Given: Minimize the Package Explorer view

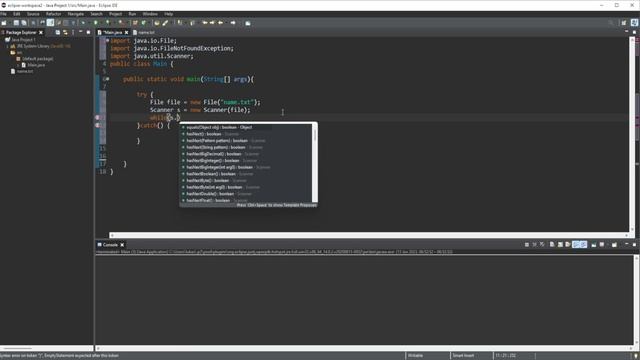Looking at the screenshot, I should [80, 32].
